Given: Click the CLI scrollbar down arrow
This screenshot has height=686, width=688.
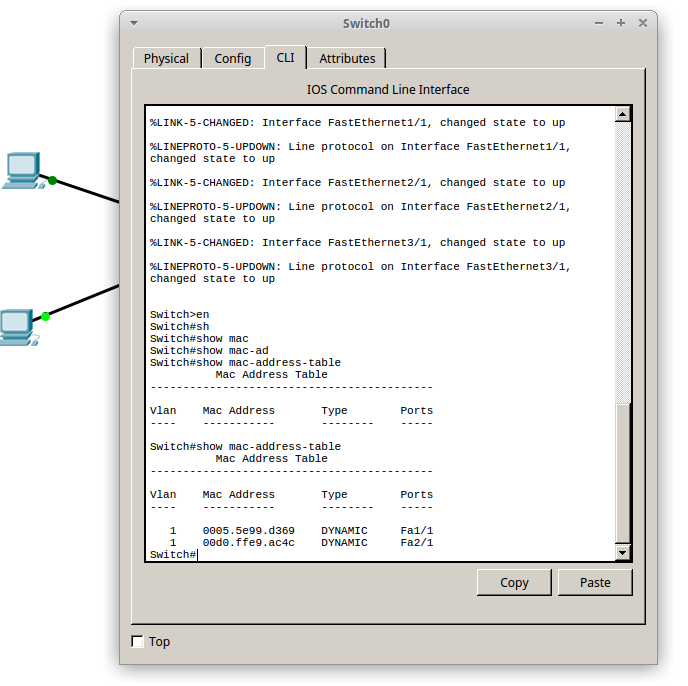Looking at the screenshot, I should coord(623,553).
